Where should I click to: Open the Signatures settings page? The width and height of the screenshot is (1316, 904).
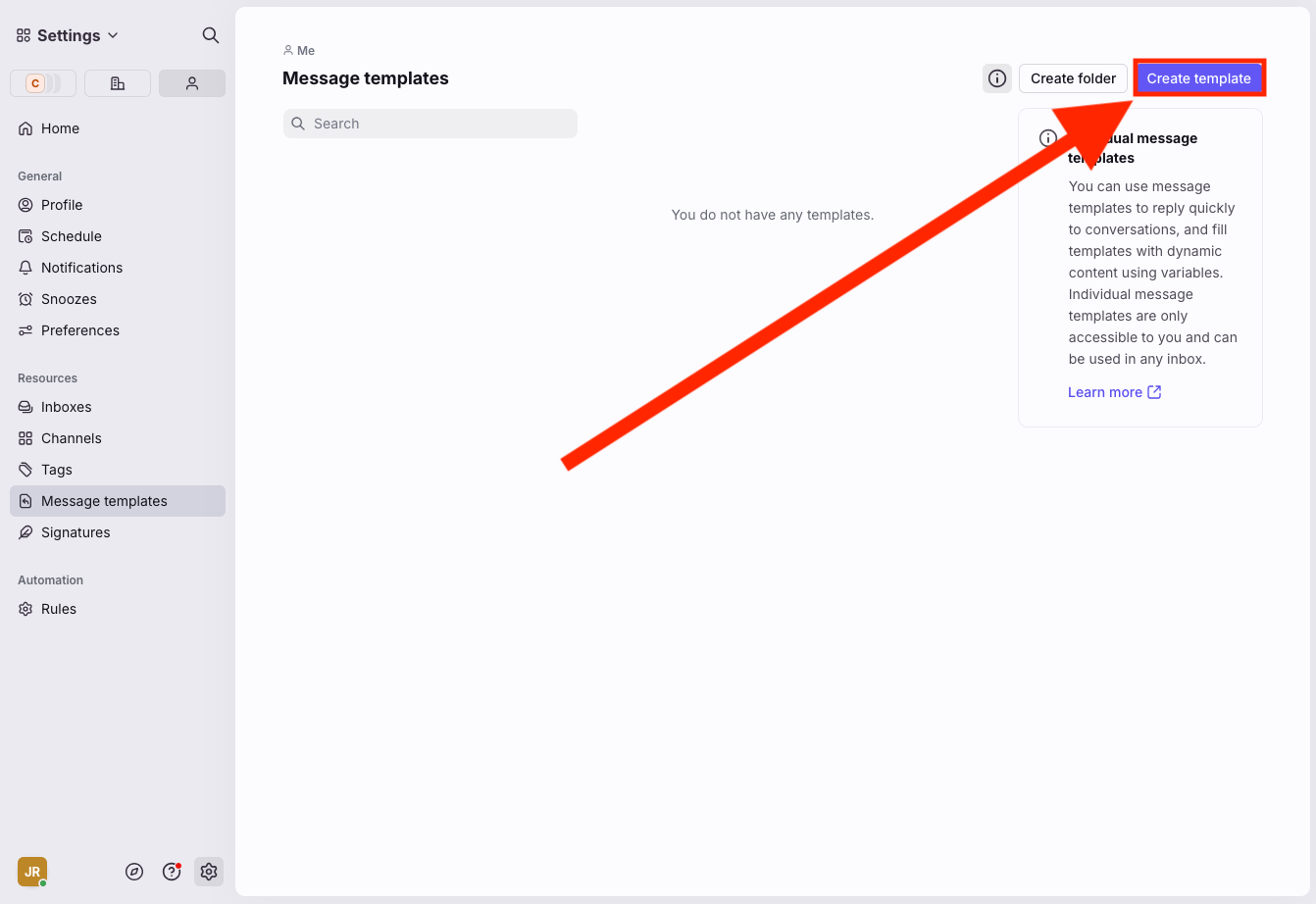[x=76, y=532]
